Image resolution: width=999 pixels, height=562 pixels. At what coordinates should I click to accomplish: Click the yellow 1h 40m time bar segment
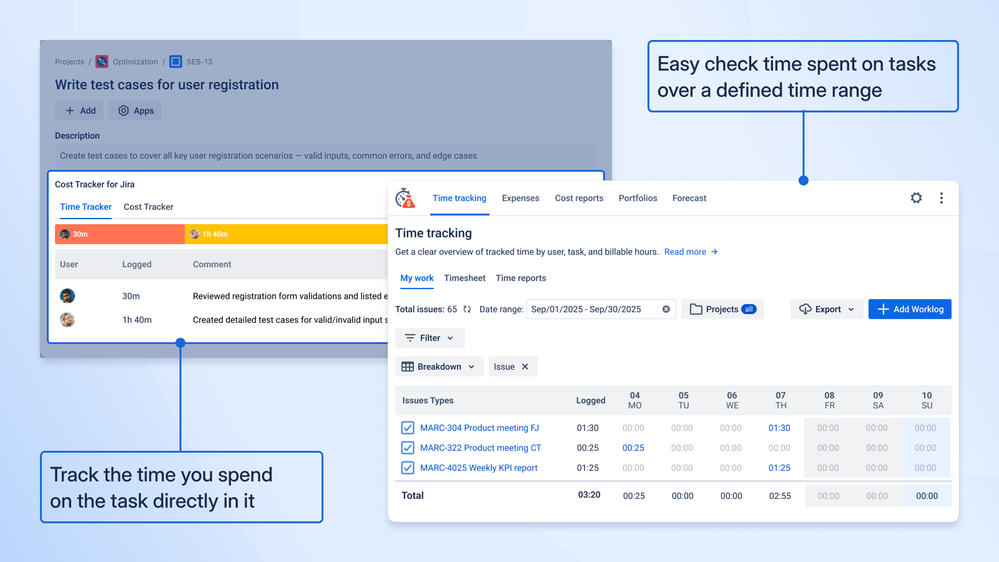(286, 234)
